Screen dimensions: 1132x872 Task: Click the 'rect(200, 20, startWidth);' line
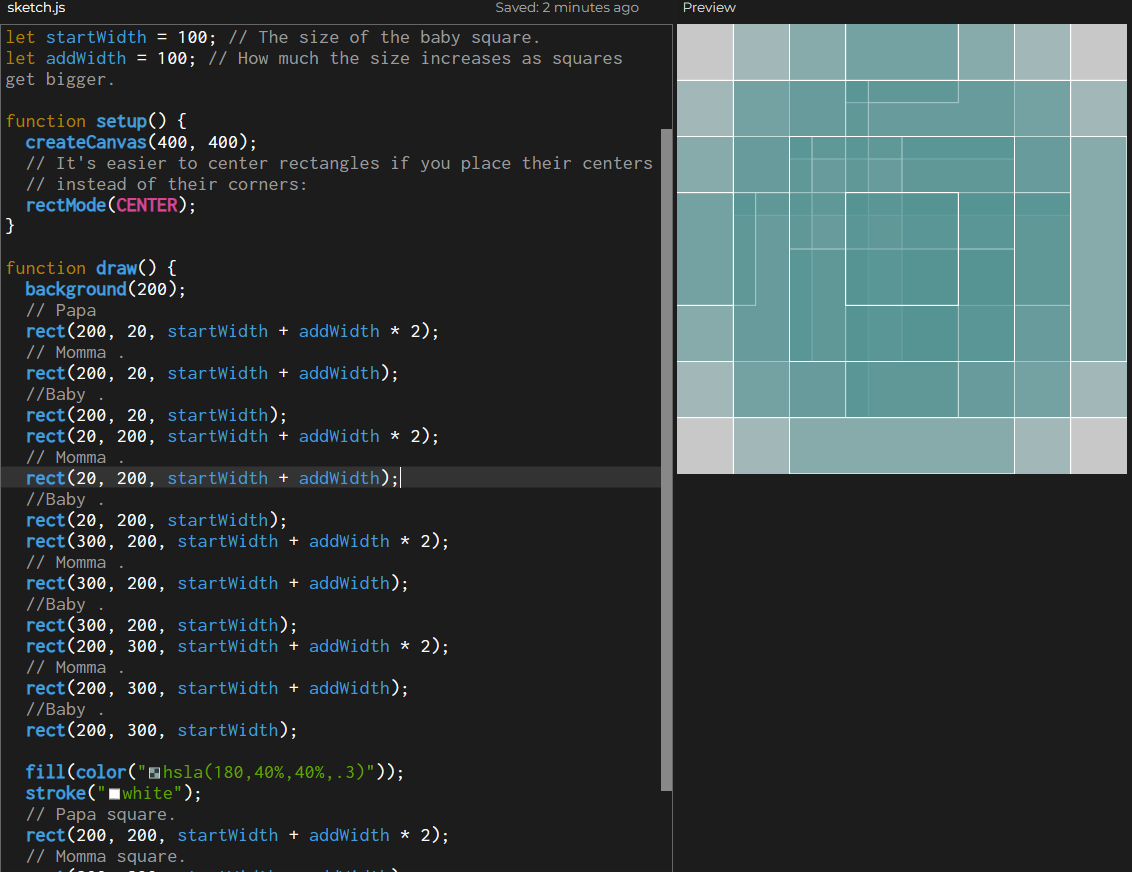(156, 415)
